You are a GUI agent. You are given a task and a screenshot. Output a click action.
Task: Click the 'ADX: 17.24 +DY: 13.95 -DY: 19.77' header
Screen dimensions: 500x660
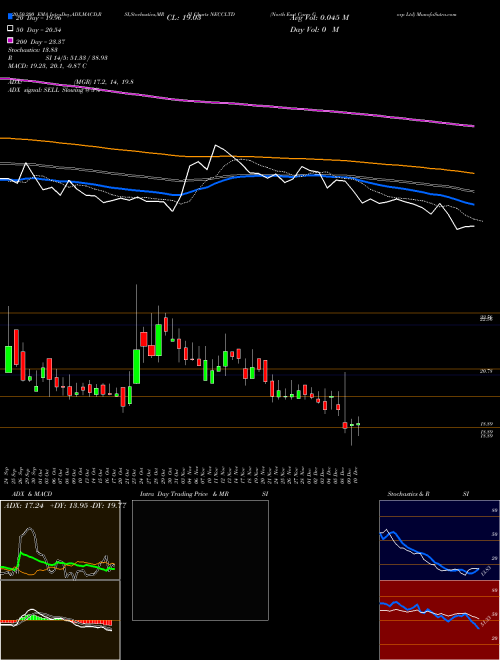pyautogui.click(x=65, y=506)
